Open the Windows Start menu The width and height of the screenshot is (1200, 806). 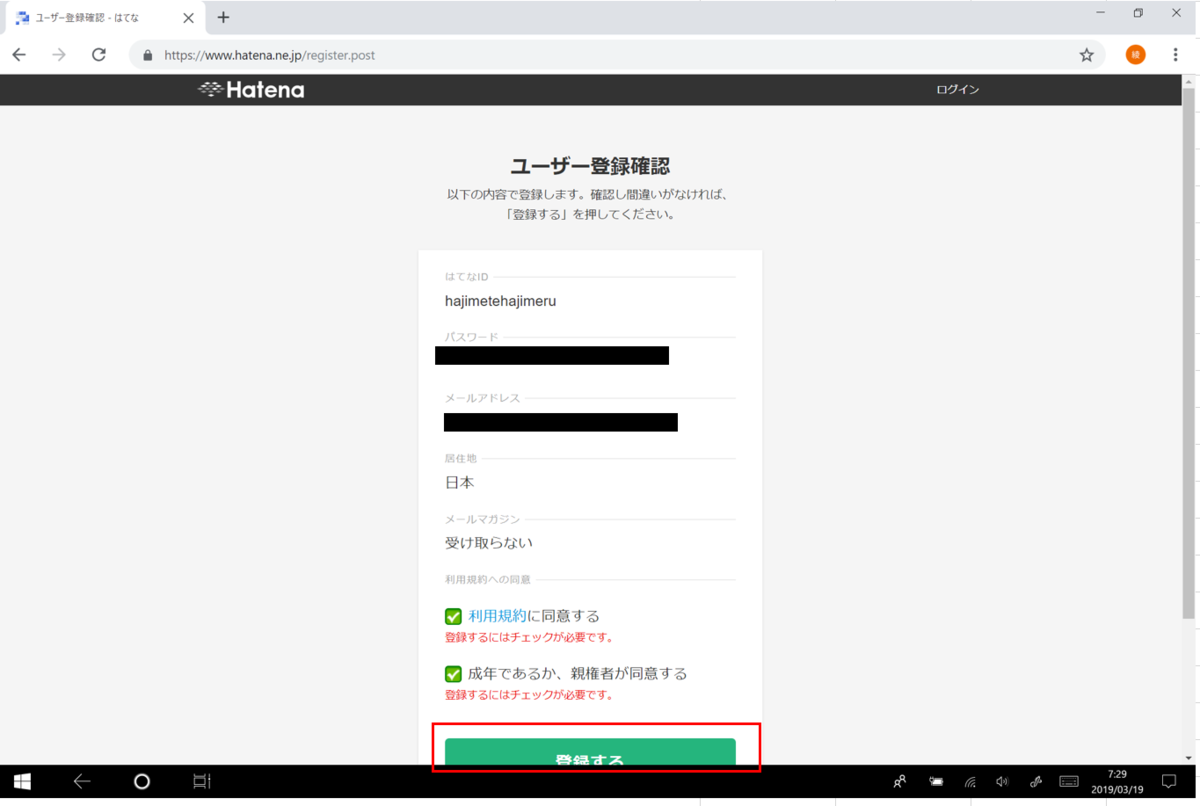(x=22, y=782)
